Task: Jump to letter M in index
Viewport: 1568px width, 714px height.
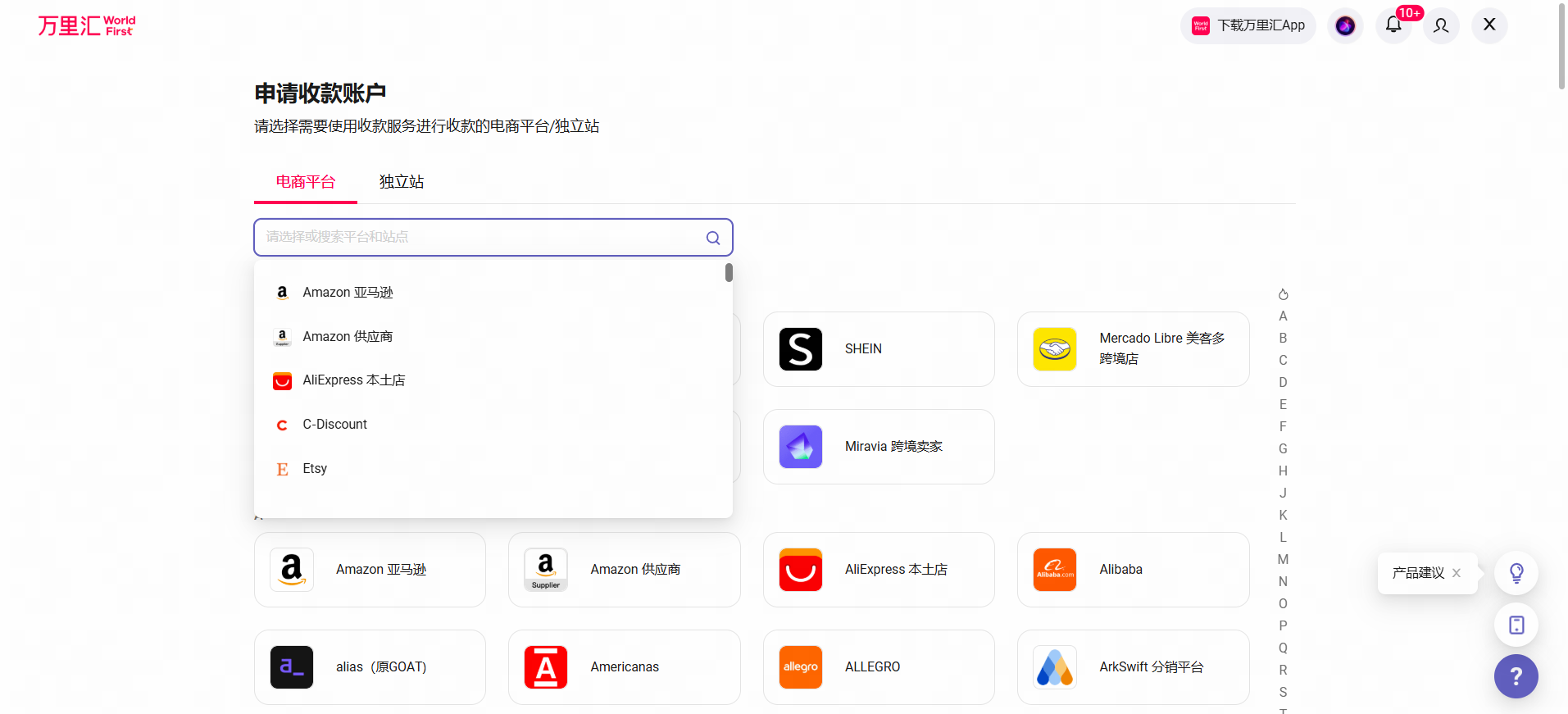Action: coord(1283,560)
